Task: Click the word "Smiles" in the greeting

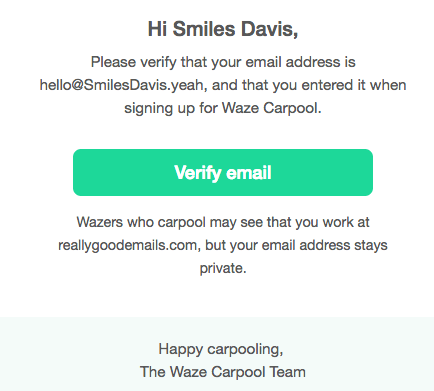Action: [x=204, y=29]
